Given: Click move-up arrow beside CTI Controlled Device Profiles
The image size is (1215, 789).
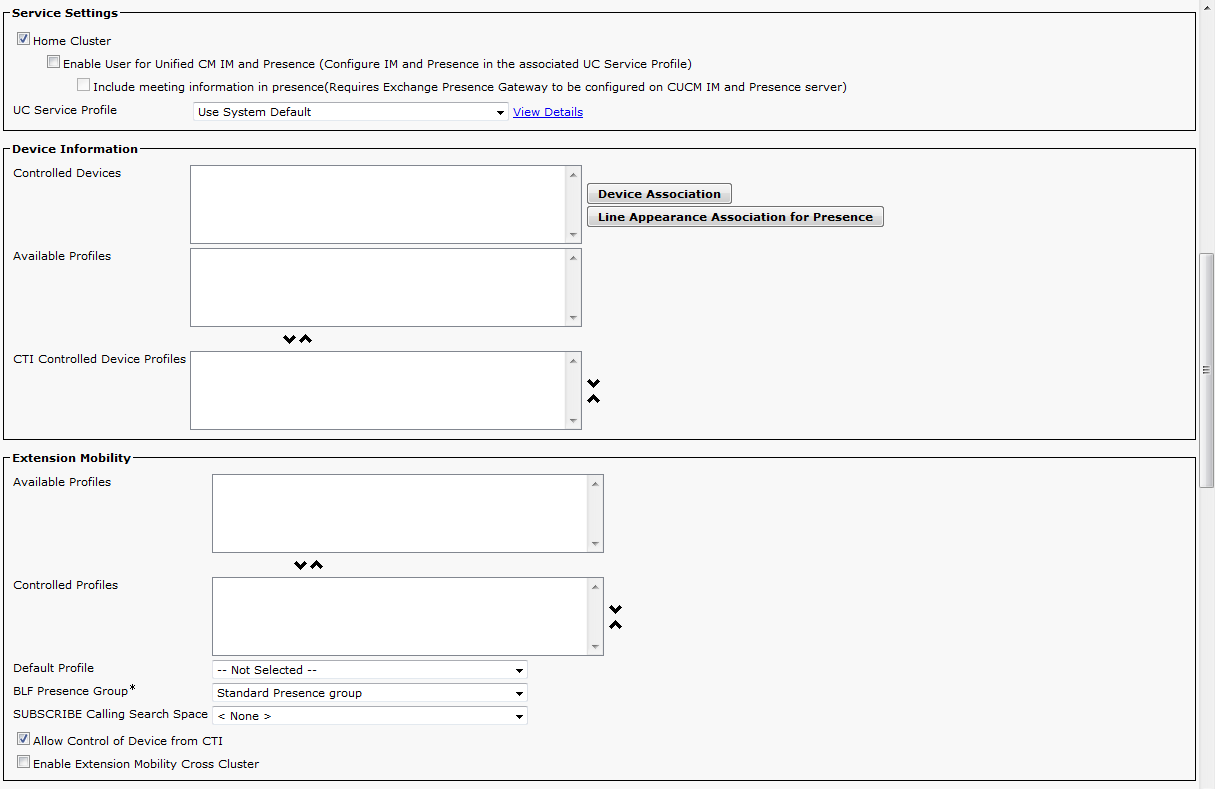Looking at the screenshot, I should [593, 399].
